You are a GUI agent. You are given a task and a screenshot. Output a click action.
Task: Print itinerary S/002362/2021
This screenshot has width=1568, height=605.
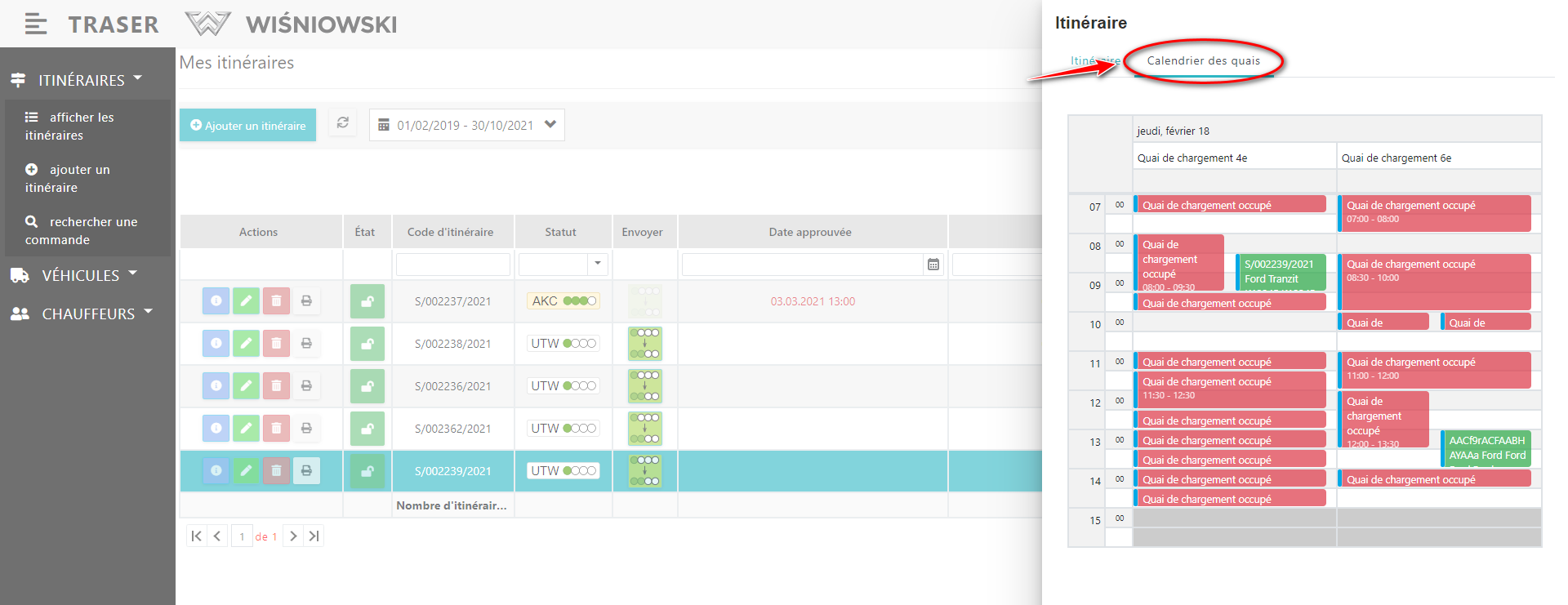[x=306, y=429]
